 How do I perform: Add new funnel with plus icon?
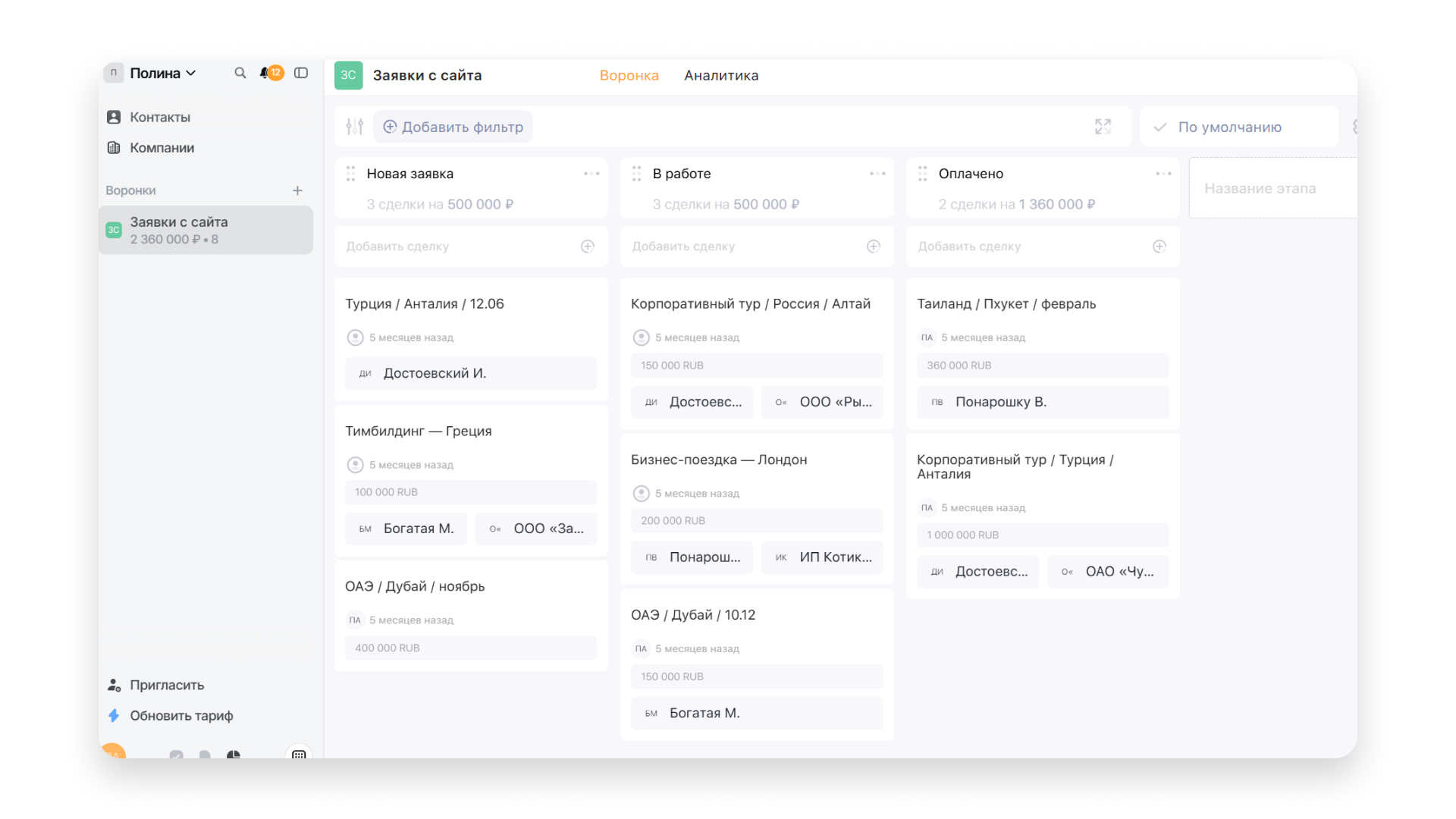click(x=297, y=190)
